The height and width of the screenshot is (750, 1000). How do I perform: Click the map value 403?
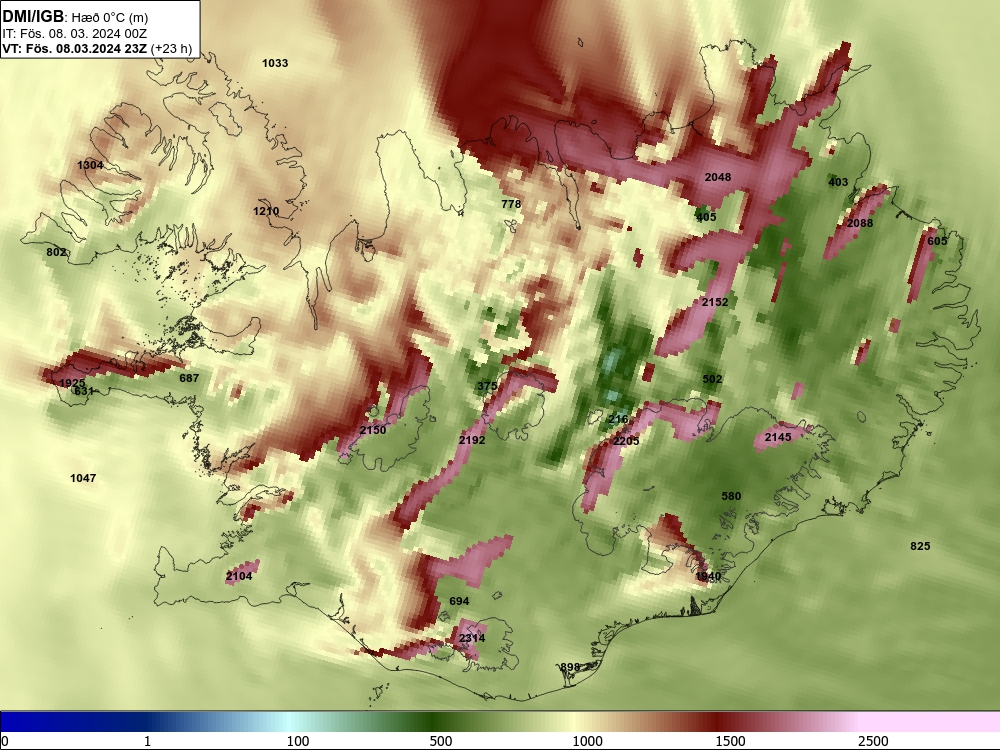(838, 182)
